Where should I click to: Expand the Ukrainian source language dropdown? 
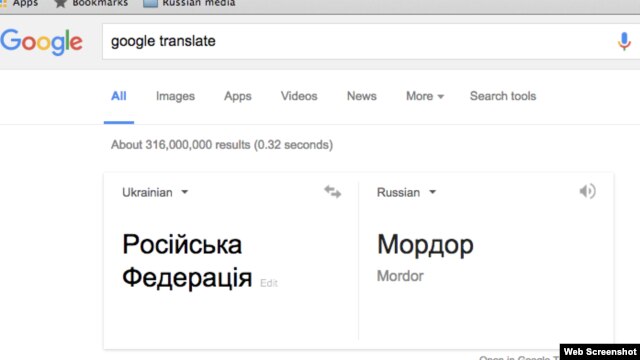[155, 192]
